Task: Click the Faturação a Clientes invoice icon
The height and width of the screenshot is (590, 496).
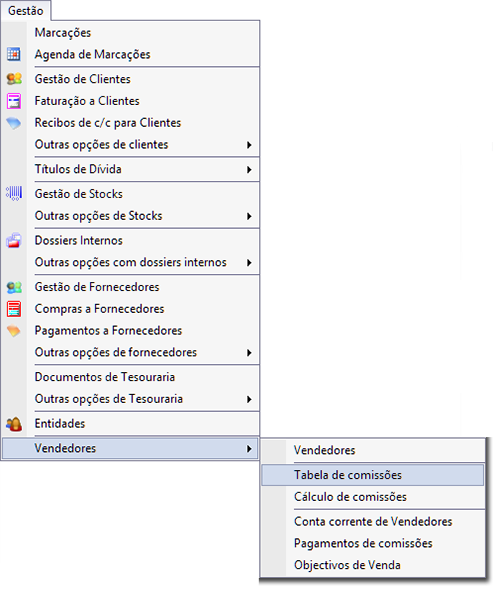Action: 14,101
